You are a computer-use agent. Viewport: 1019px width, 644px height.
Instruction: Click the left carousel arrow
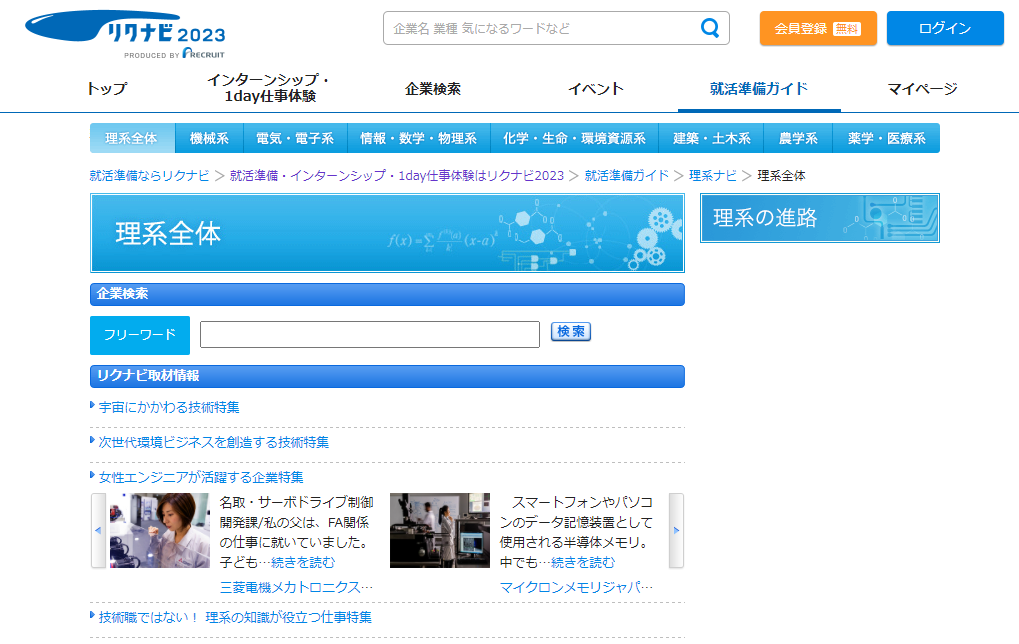[98, 530]
